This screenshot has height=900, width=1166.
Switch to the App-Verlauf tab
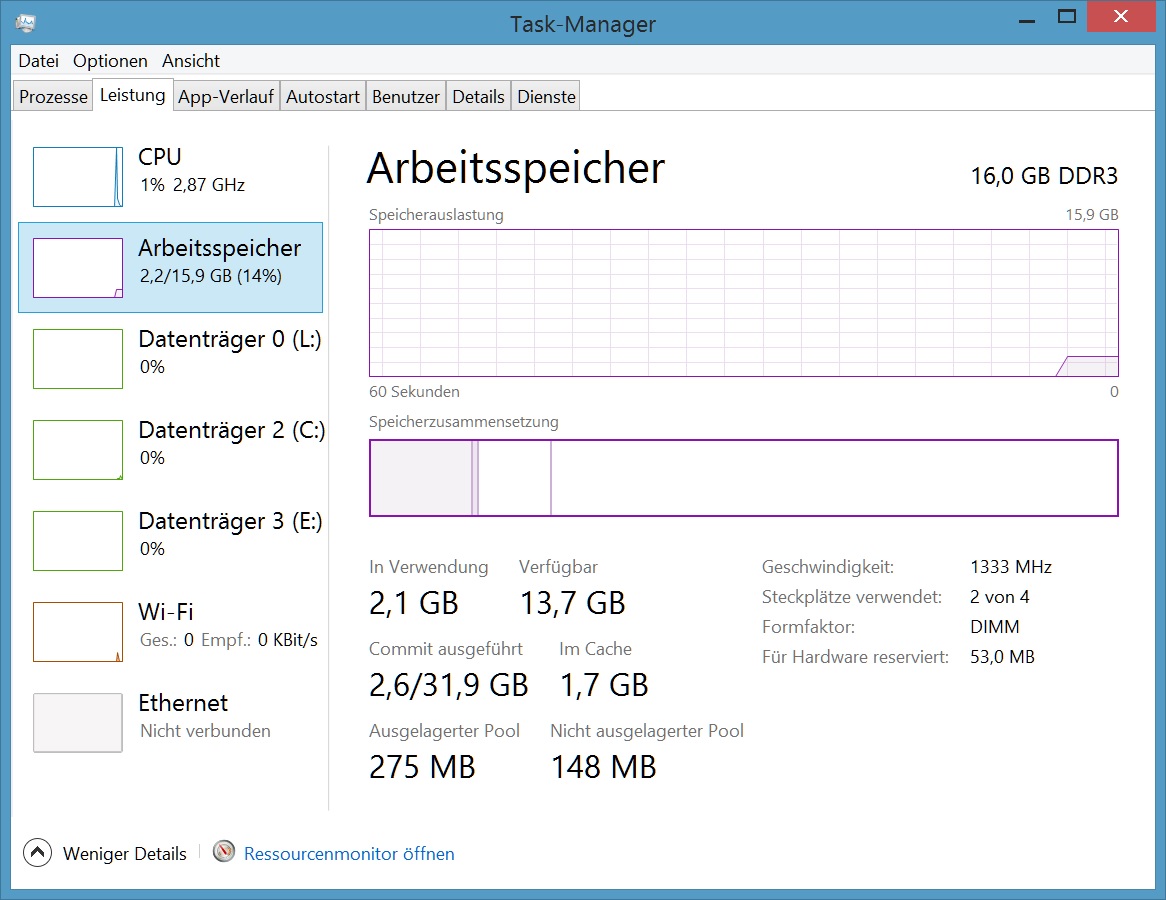point(226,97)
